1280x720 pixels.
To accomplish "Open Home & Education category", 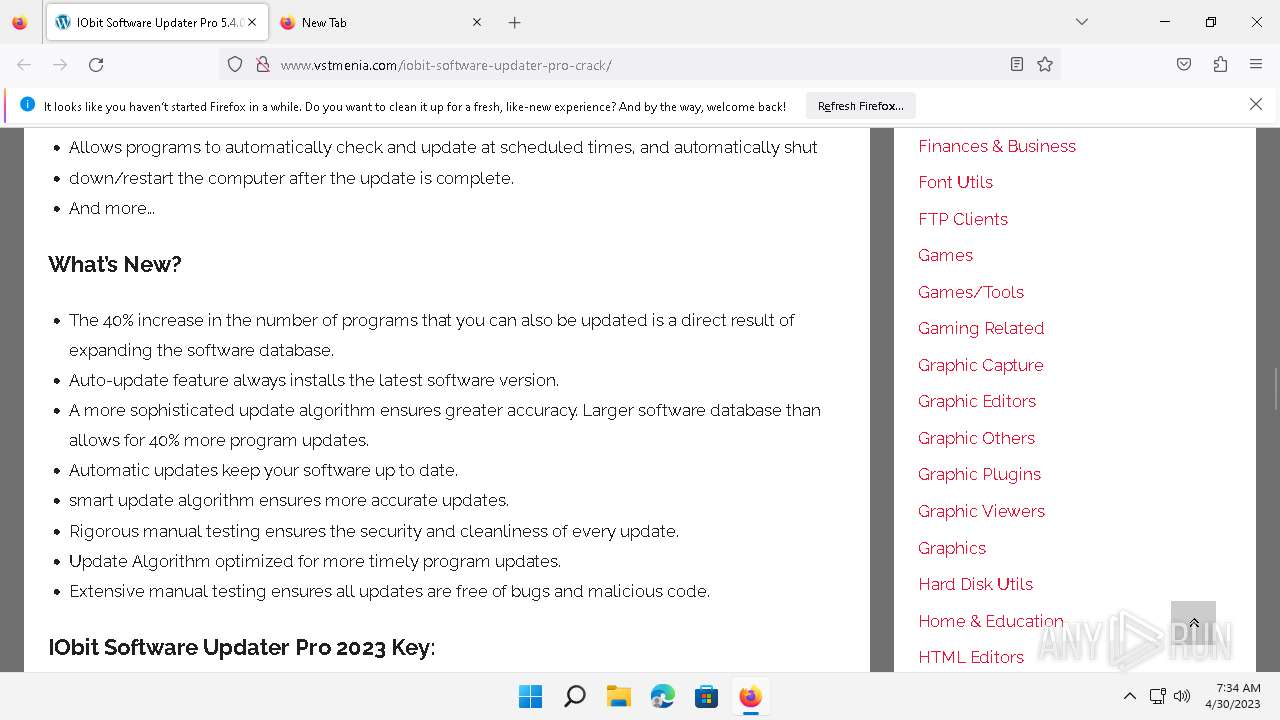I will (991, 621).
